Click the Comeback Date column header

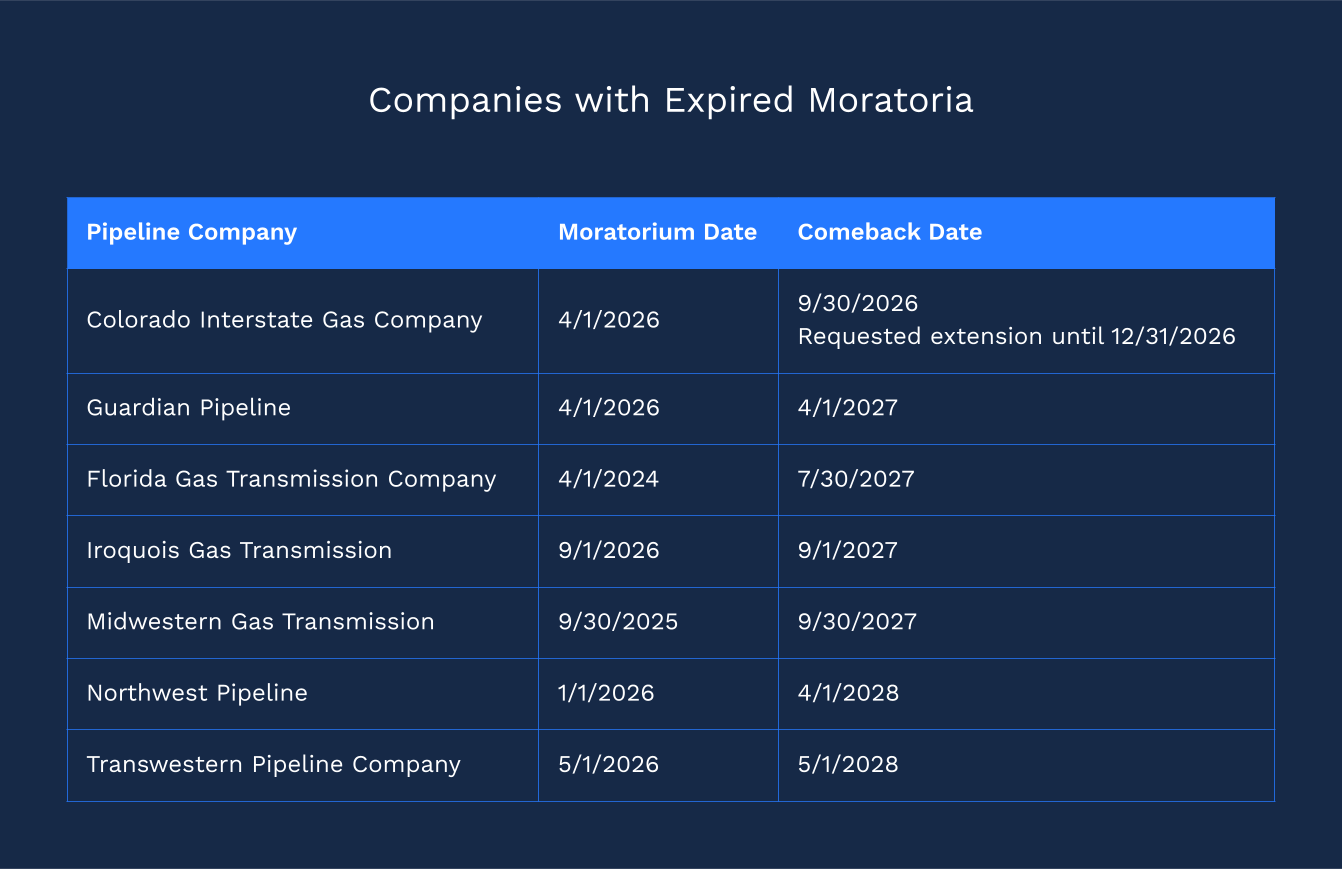(890, 232)
